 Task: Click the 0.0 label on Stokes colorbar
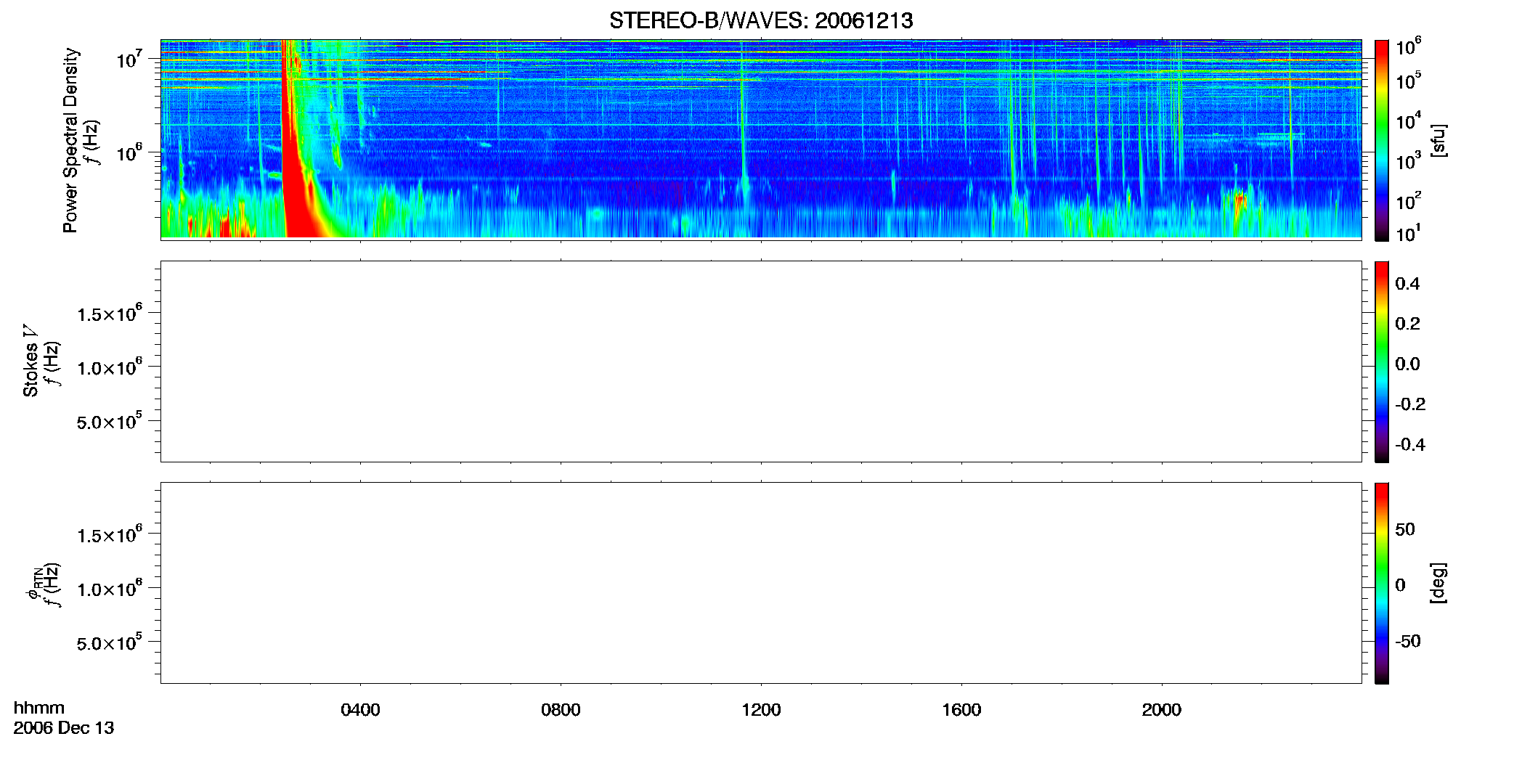[x=1407, y=364]
